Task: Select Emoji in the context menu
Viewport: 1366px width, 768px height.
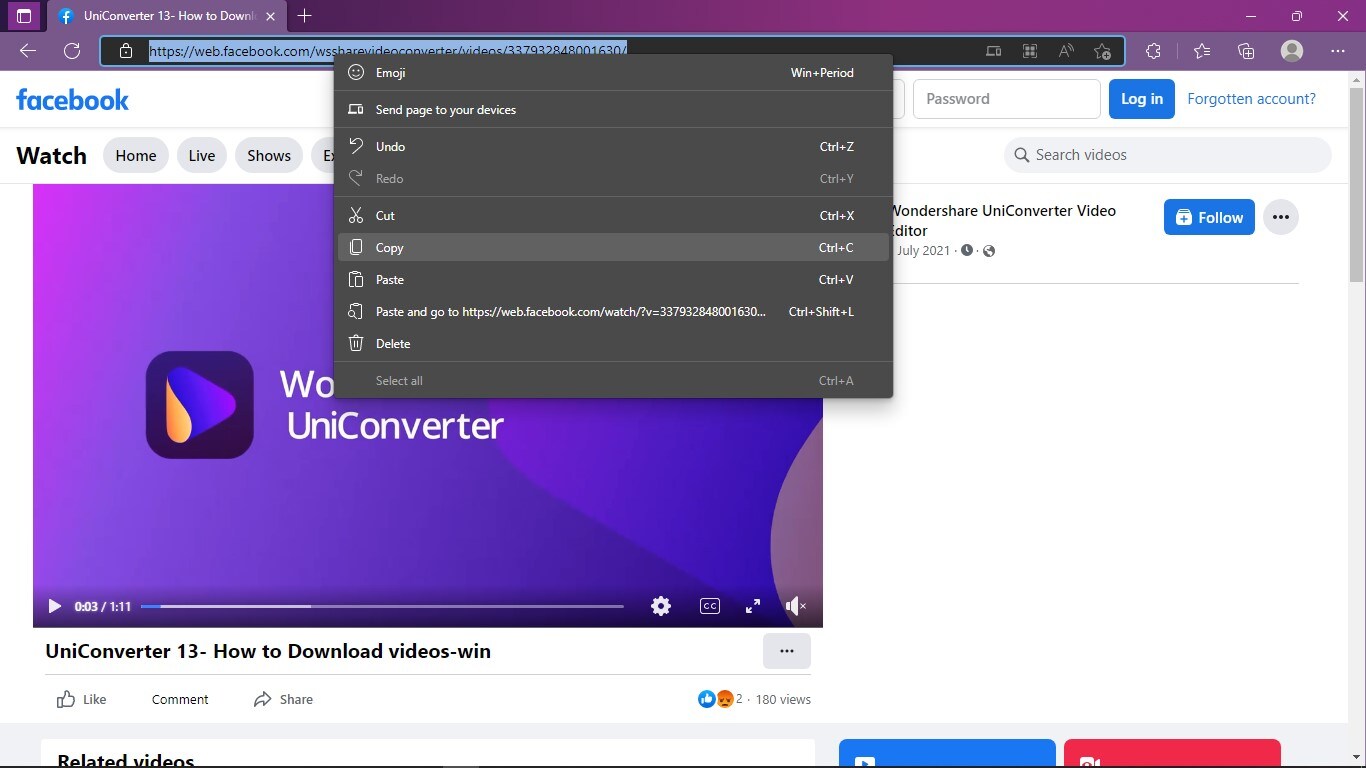Action: tap(613, 73)
